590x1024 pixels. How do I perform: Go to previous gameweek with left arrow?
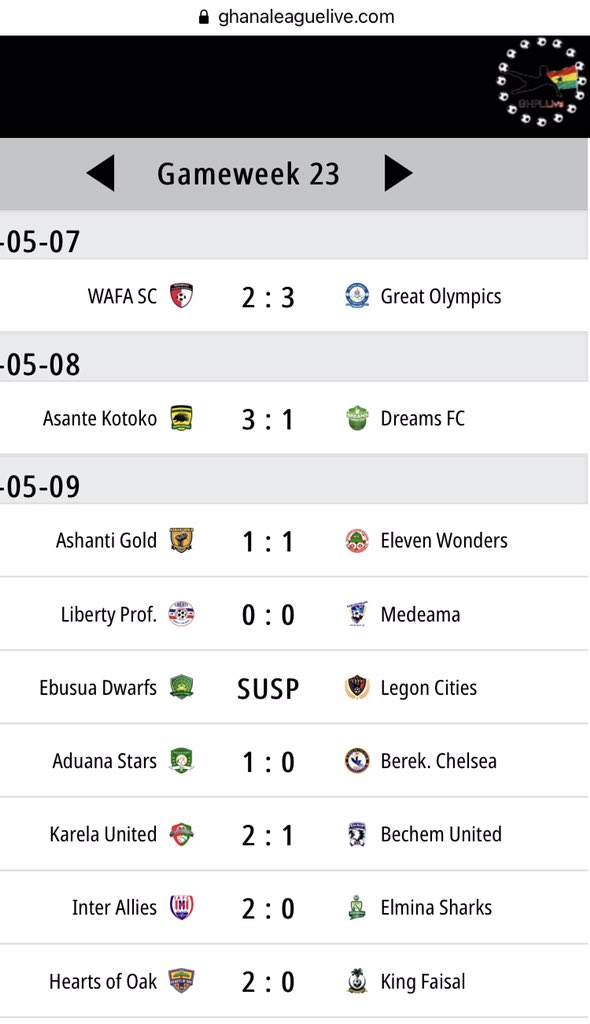101,173
